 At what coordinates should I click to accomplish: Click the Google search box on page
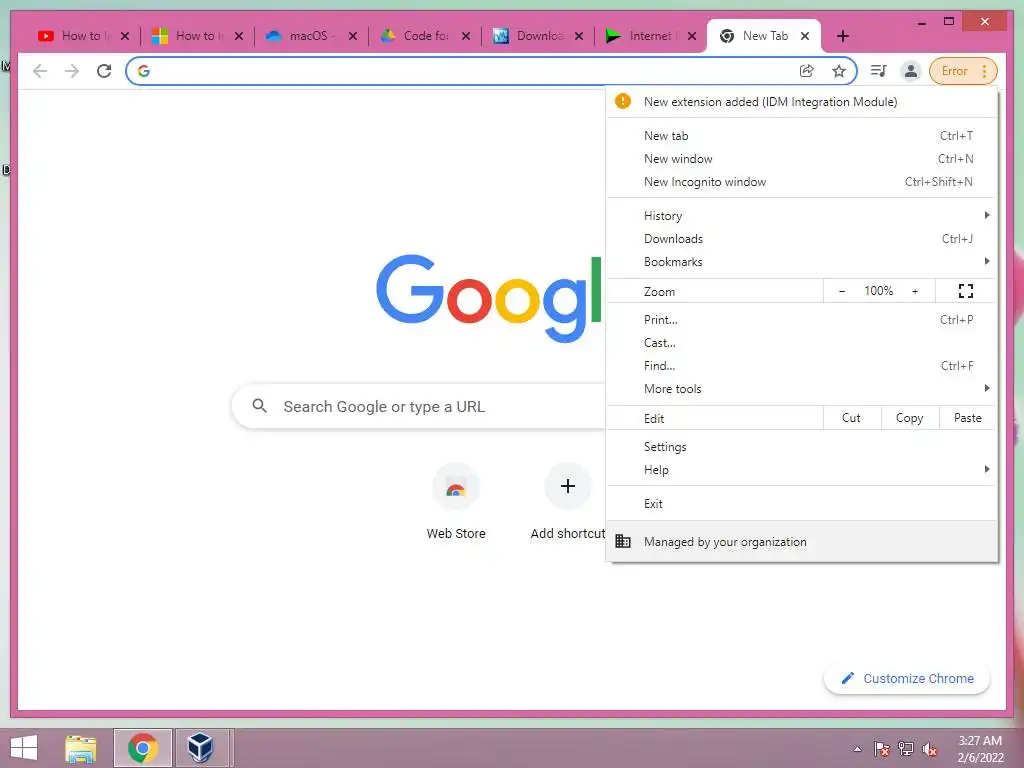tap(419, 407)
